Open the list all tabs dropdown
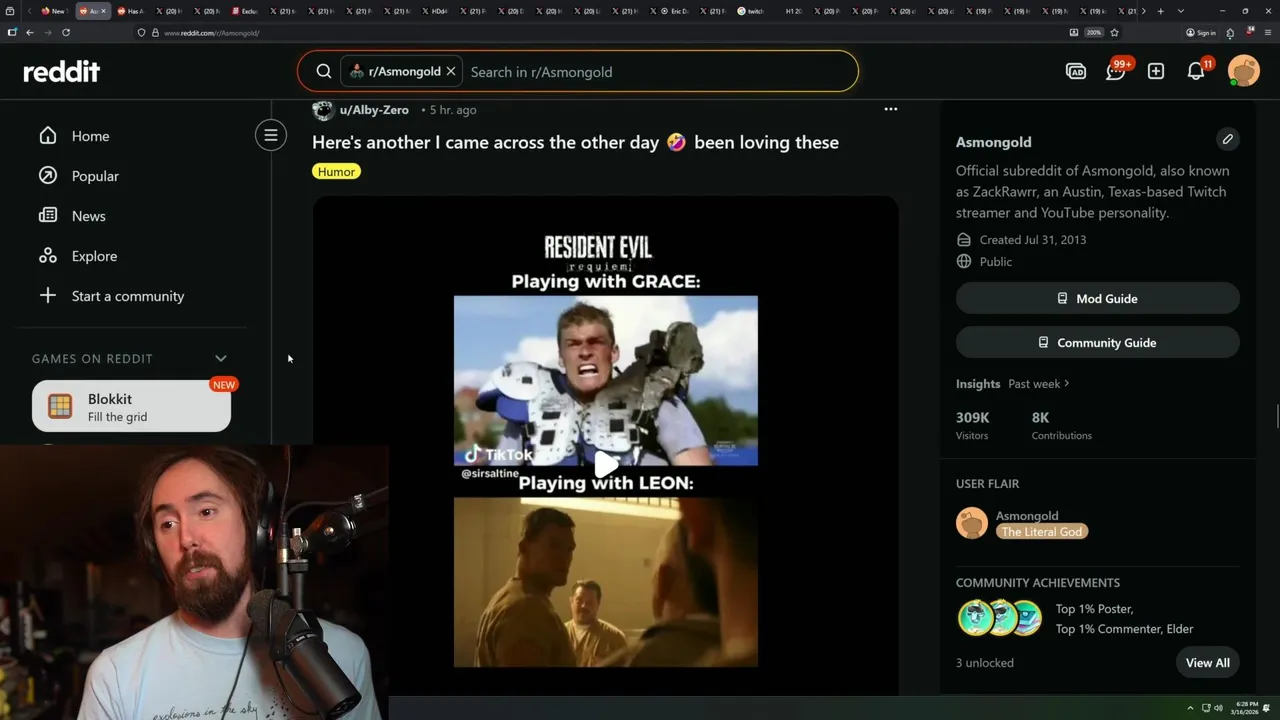Image resolution: width=1280 pixels, height=720 pixels. [1181, 11]
